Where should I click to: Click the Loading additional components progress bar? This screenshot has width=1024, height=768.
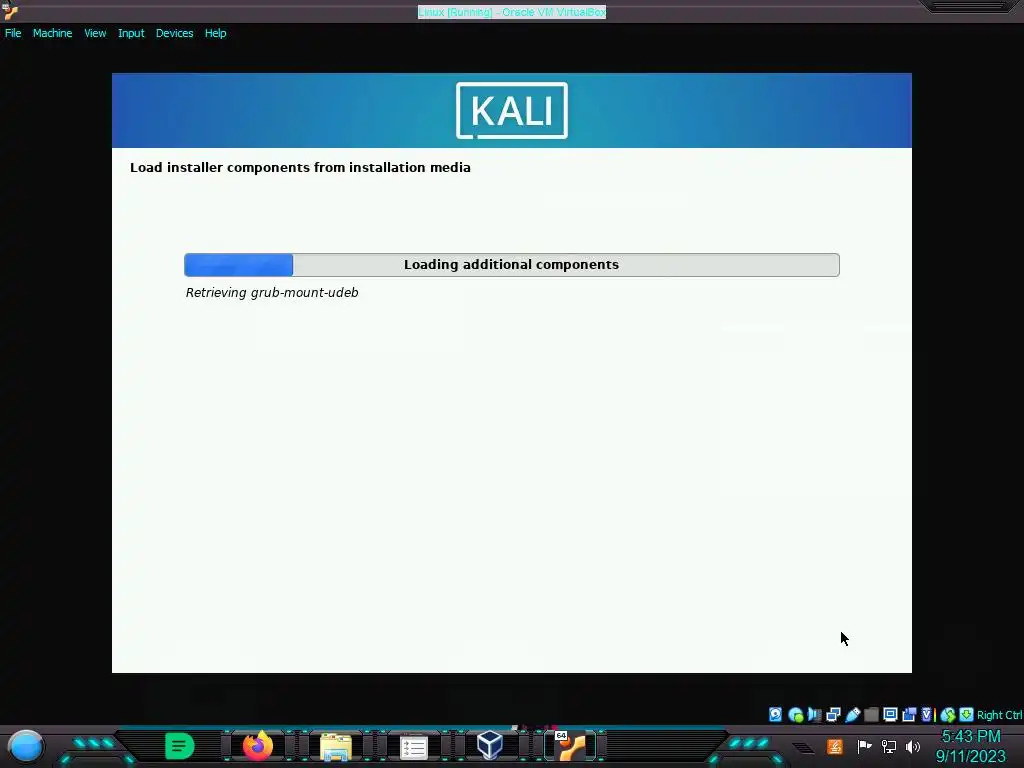pyautogui.click(x=511, y=264)
